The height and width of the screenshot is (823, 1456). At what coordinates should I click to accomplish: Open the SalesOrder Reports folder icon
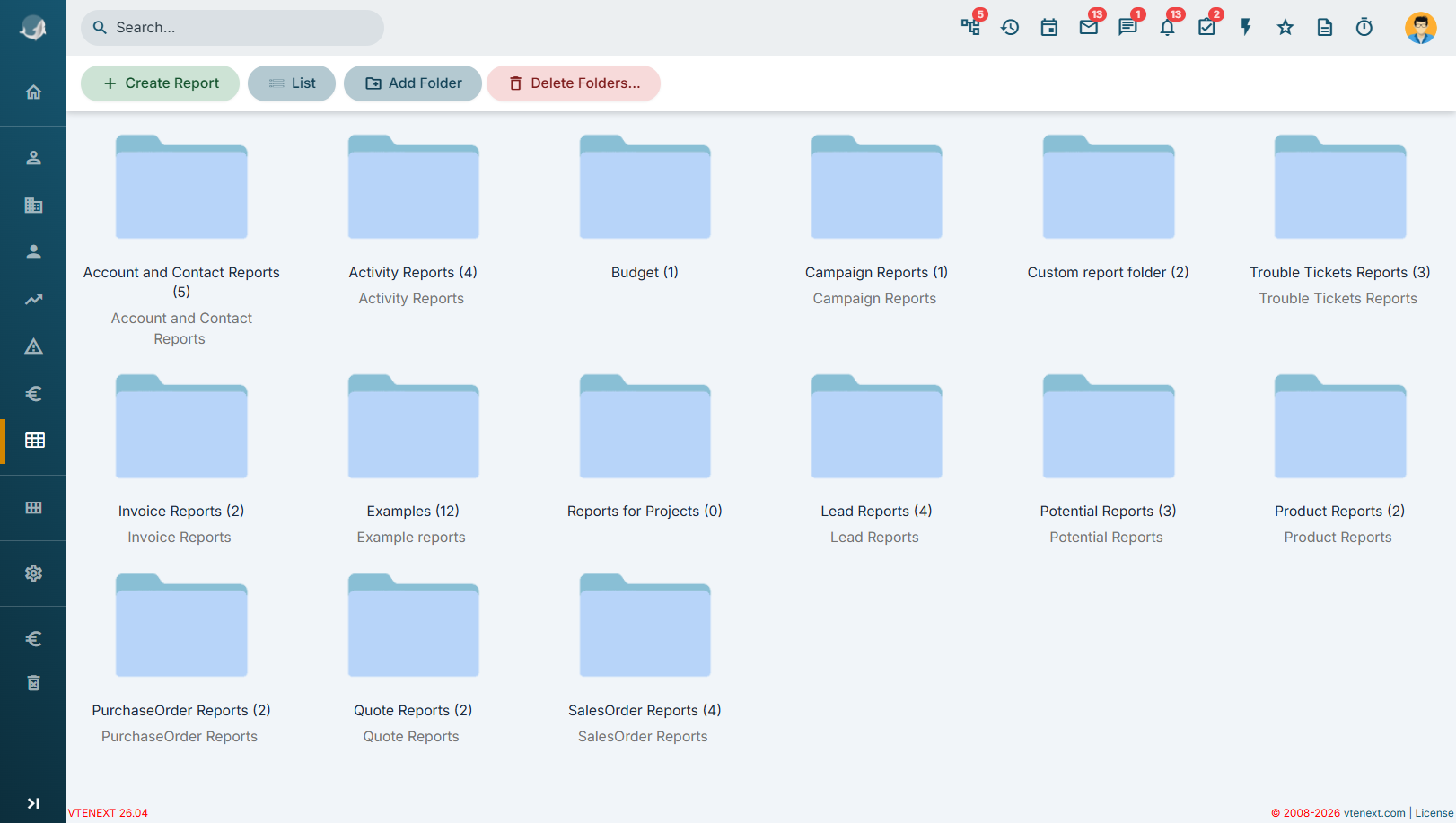645,626
